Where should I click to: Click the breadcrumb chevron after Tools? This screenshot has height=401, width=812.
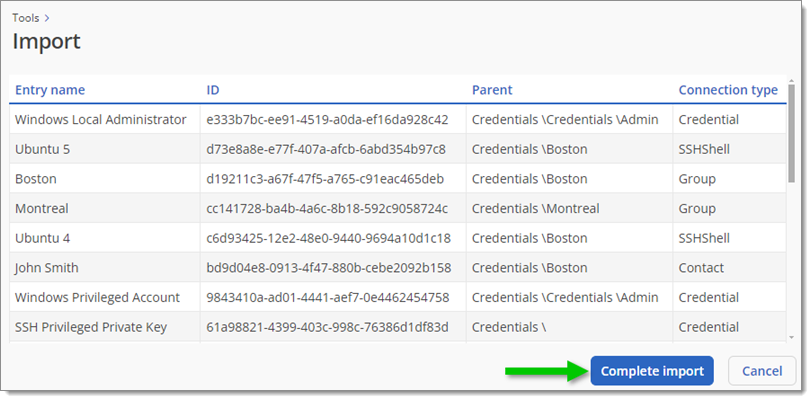point(47,18)
